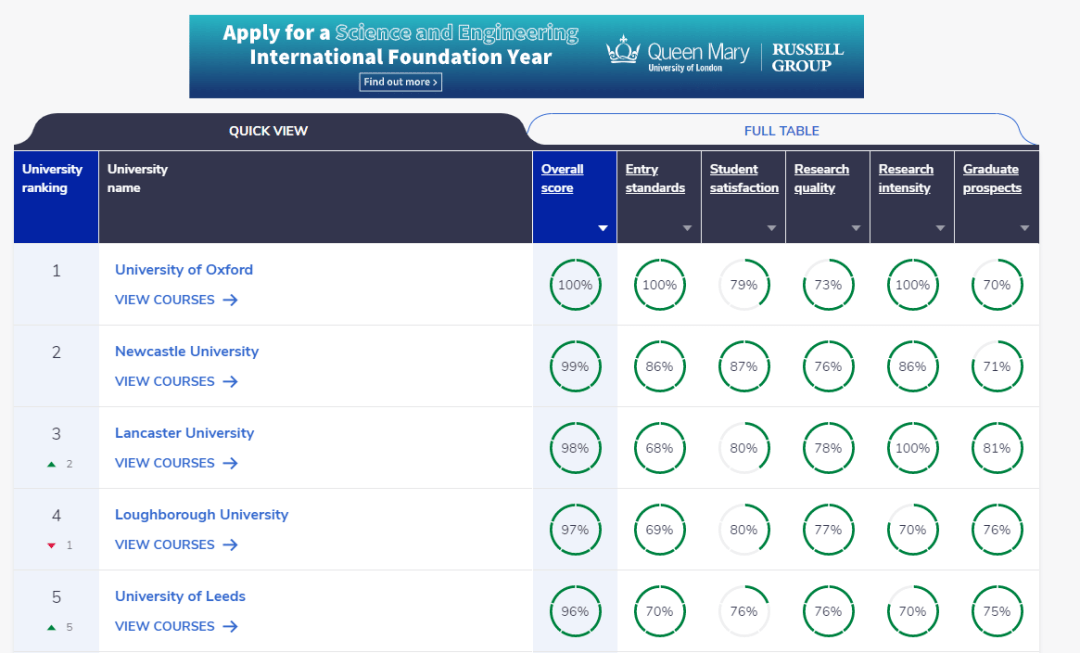Click the Graduate prospects sort arrow
The image size is (1080, 653).
coord(1024,228)
